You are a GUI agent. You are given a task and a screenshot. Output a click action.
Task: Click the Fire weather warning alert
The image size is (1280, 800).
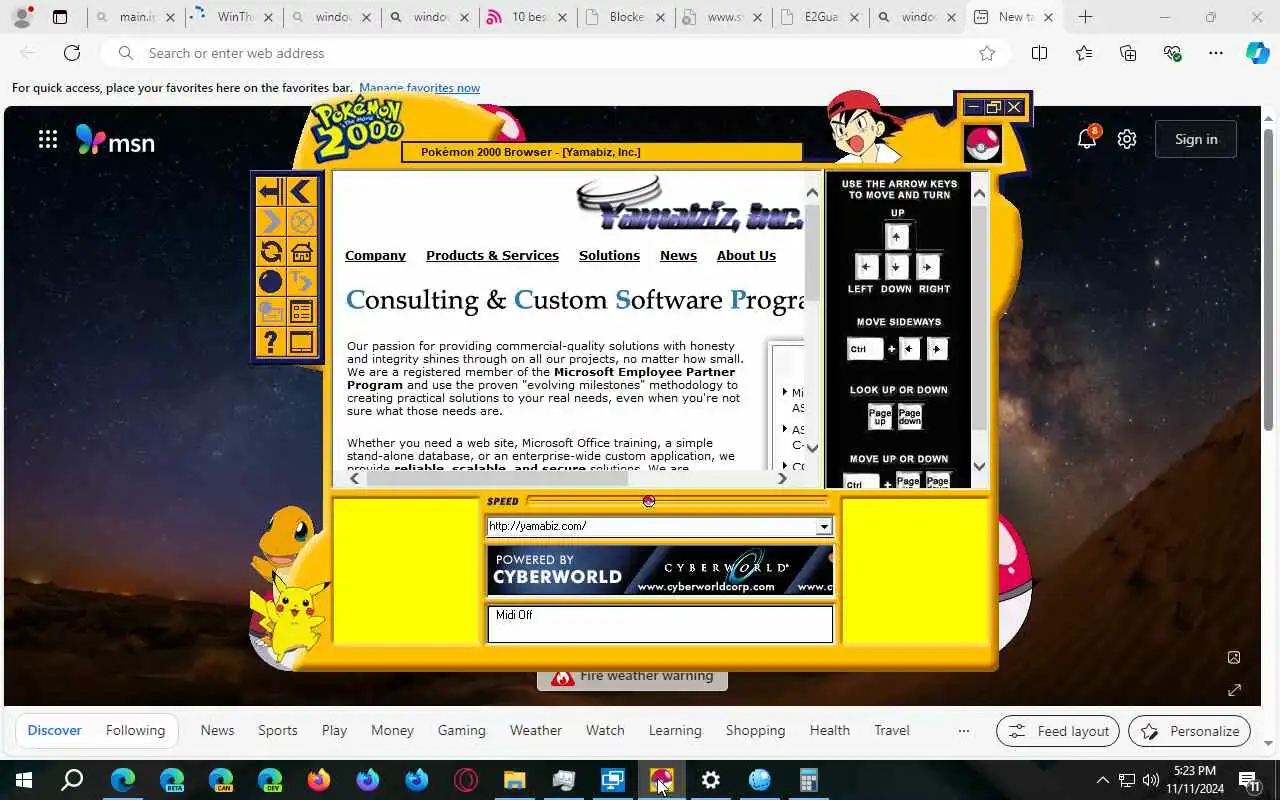(632, 677)
